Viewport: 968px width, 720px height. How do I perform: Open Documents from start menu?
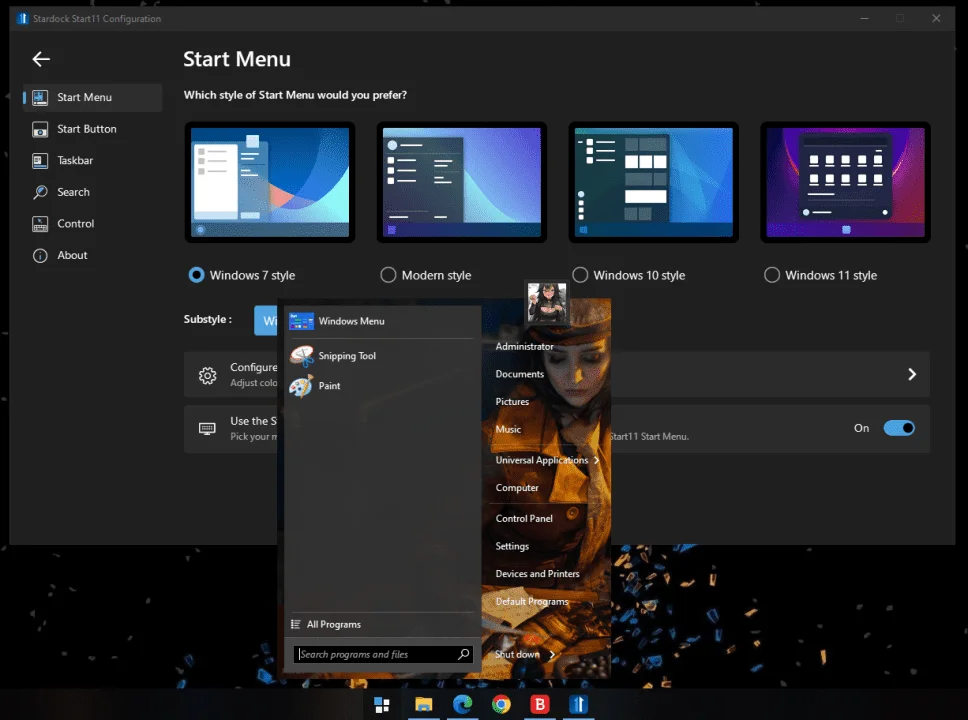tap(520, 374)
